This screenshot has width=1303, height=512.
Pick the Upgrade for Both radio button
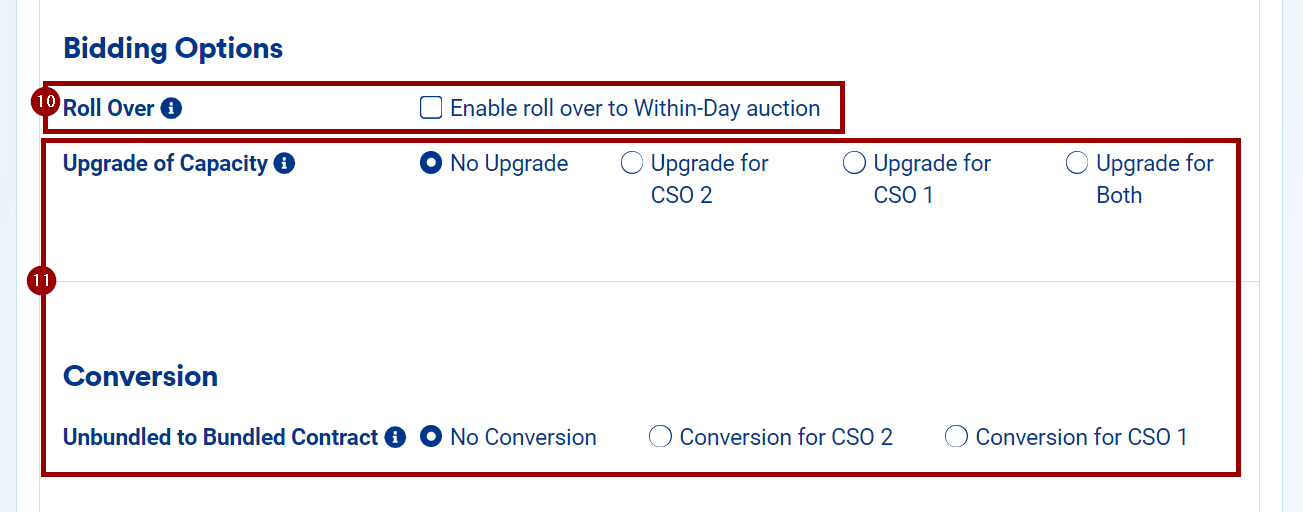pyautogui.click(x=1077, y=163)
